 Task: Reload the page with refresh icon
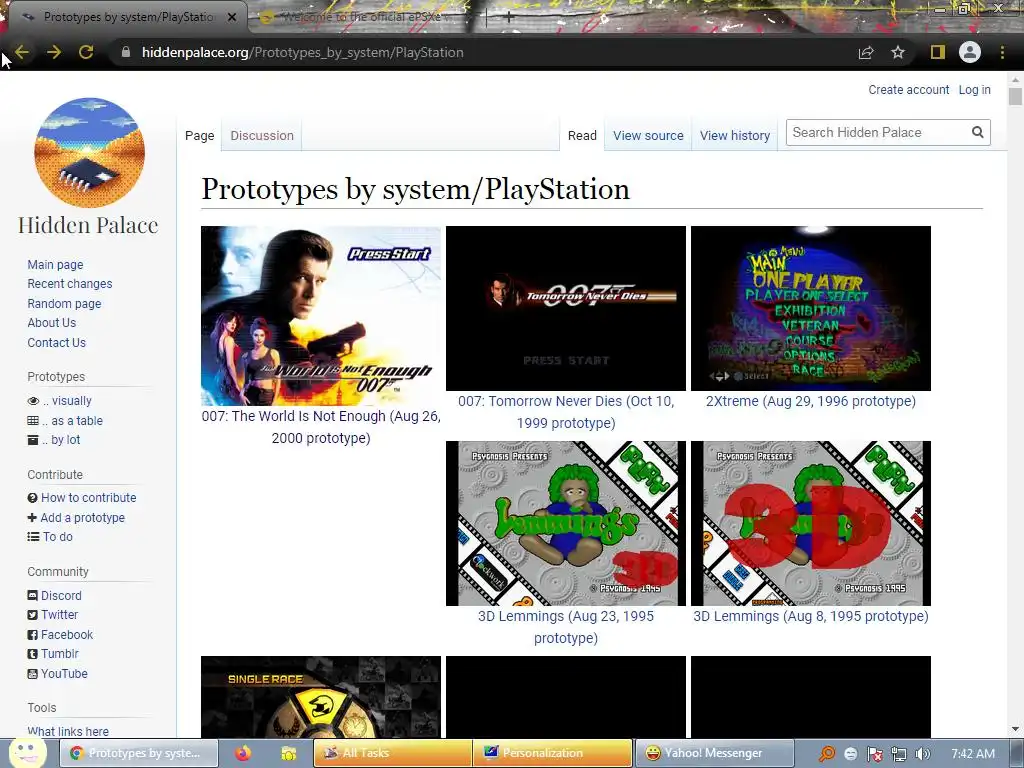(86, 52)
